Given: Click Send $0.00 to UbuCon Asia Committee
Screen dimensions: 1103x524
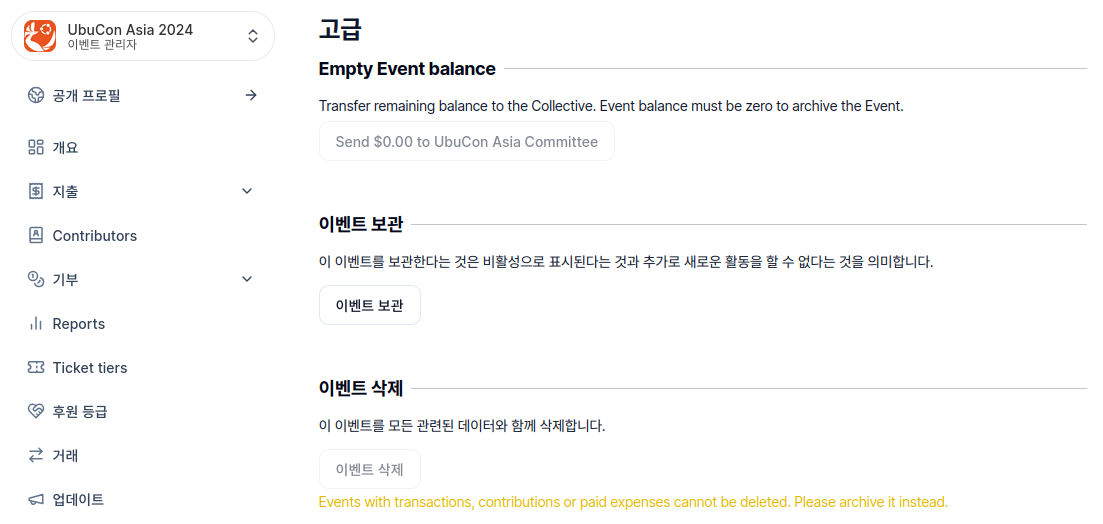Looking at the screenshot, I should pyautogui.click(x=466, y=142).
